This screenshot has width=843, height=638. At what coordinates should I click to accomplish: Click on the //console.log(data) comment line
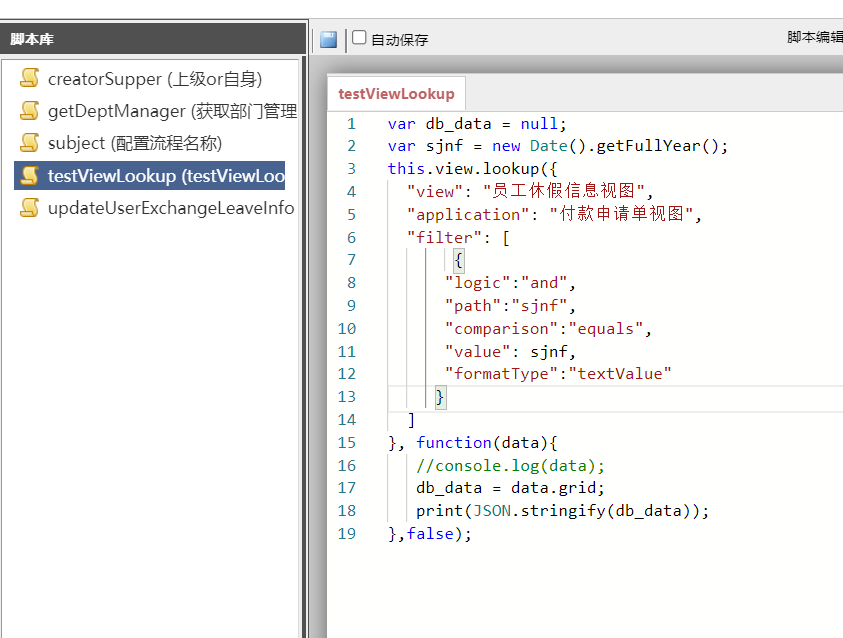(x=510, y=466)
